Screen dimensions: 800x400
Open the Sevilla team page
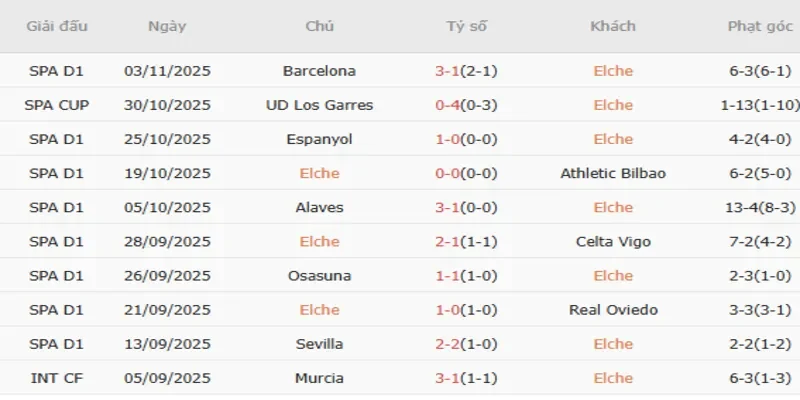(x=319, y=343)
